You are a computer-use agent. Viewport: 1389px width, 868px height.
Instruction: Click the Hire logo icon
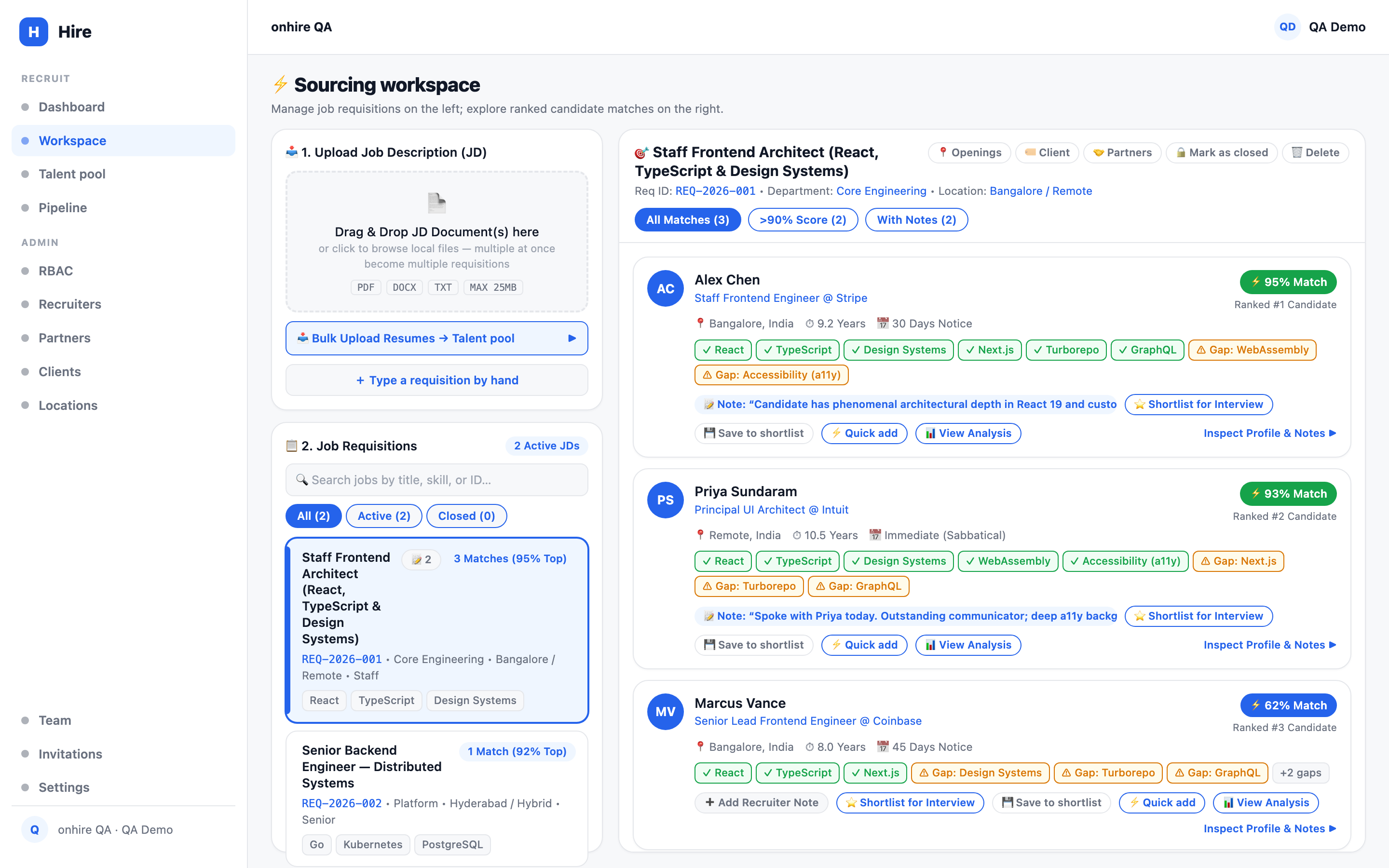point(33,31)
